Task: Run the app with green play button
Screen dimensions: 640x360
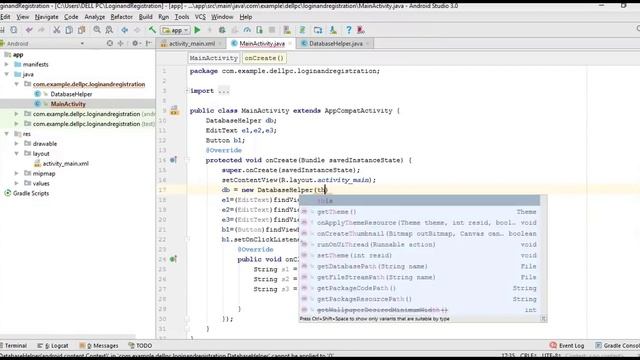Action: coord(198,30)
